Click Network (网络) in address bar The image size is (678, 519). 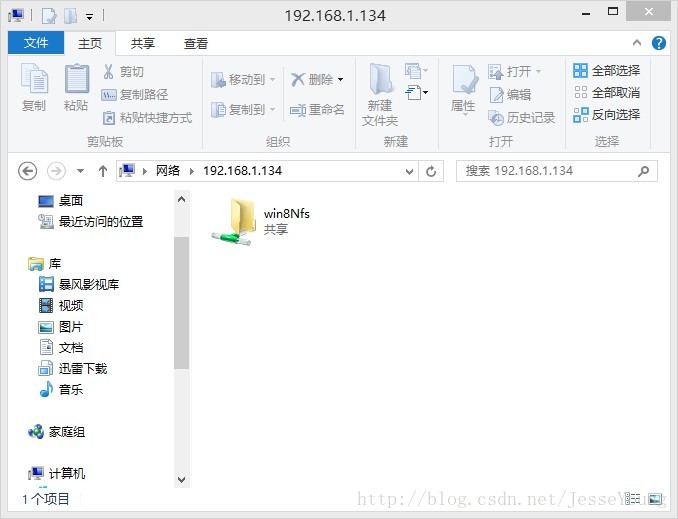(168, 171)
